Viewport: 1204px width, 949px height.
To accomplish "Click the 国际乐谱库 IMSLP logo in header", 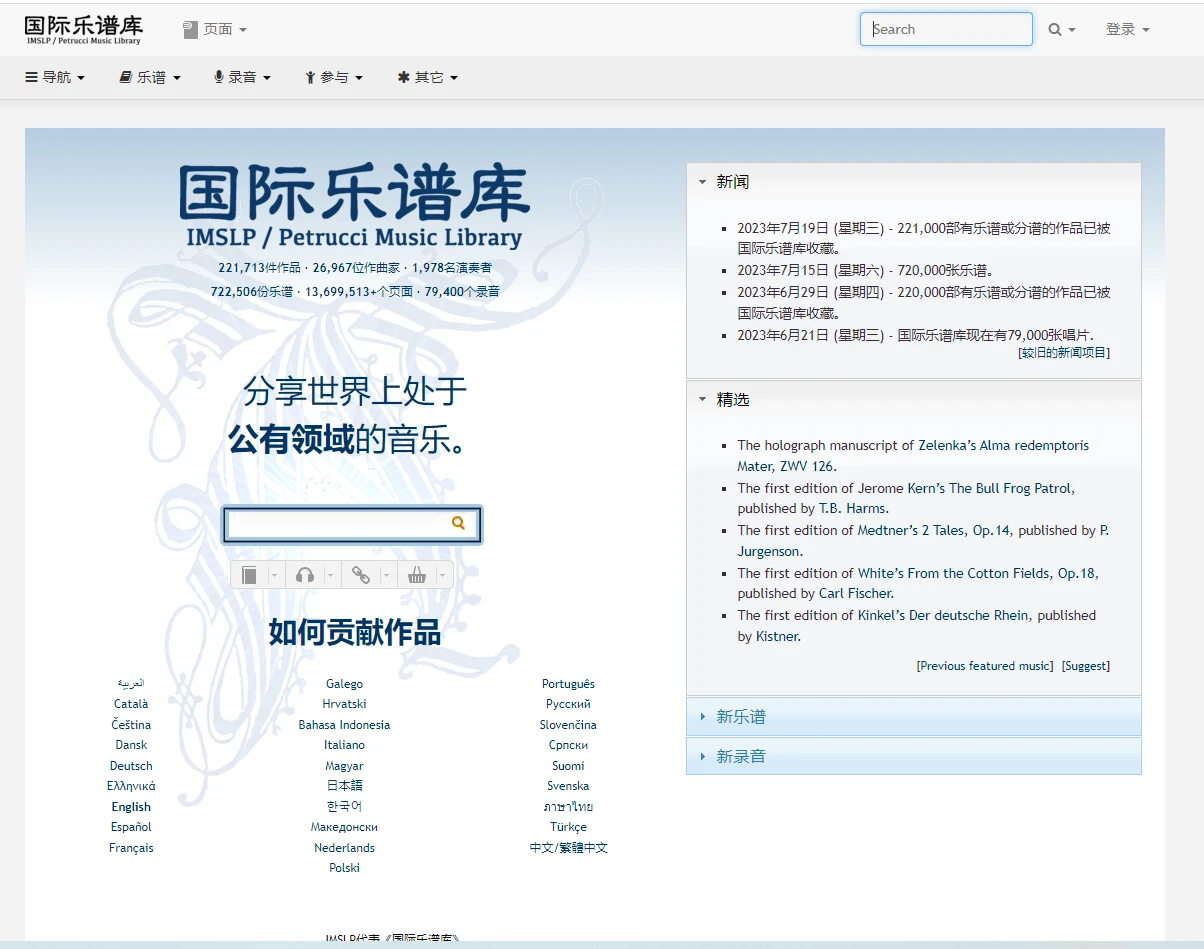I will (84, 29).
